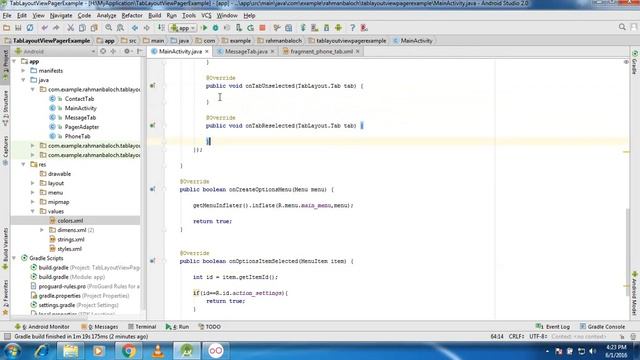This screenshot has width=640, height=360.
Task: Expand the dimens.xml node
Action: click(42, 230)
